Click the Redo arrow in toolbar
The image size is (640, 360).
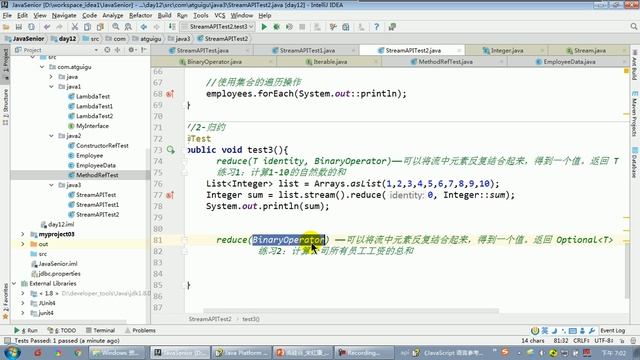(x=60, y=27)
